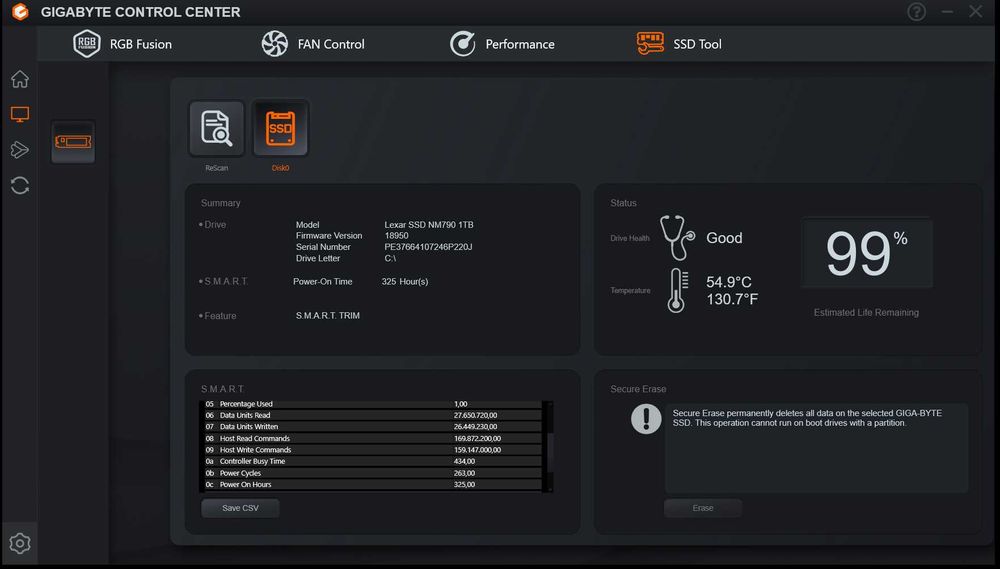This screenshot has width=1000, height=569.
Task: Select the Disk0 SSD icon
Action: point(281,128)
